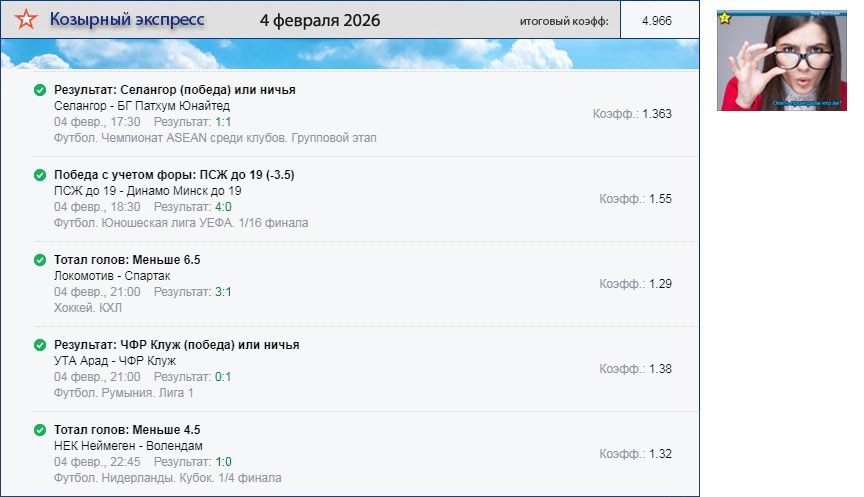This screenshot has height=497, width=864.
Task: Click the 4:0 result score
Action: coord(223,207)
